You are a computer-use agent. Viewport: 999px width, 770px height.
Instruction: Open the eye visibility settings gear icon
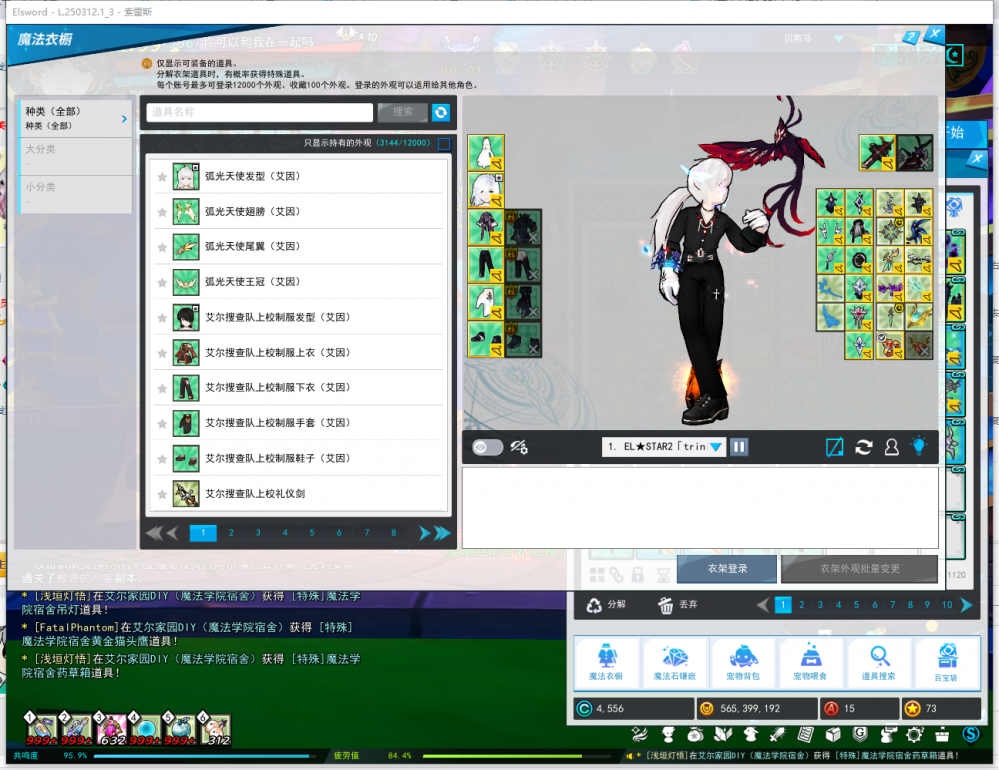click(x=519, y=447)
